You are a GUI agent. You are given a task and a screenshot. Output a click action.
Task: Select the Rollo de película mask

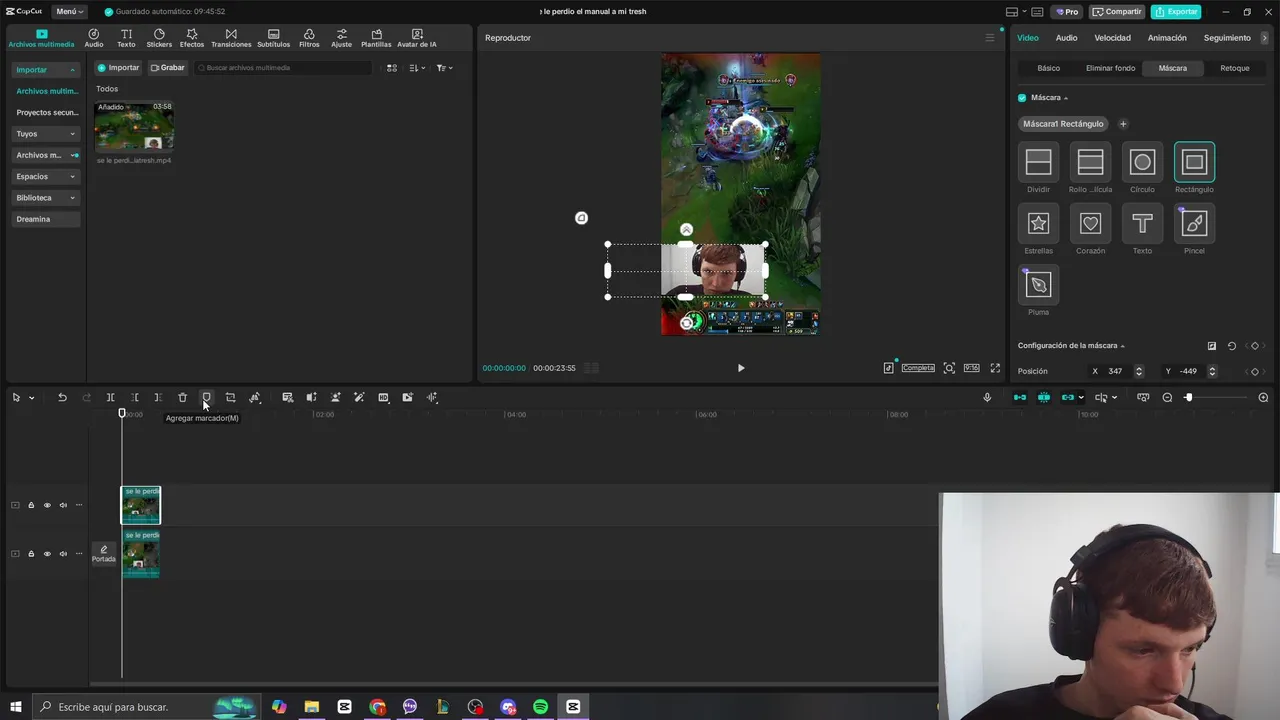click(1090, 162)
